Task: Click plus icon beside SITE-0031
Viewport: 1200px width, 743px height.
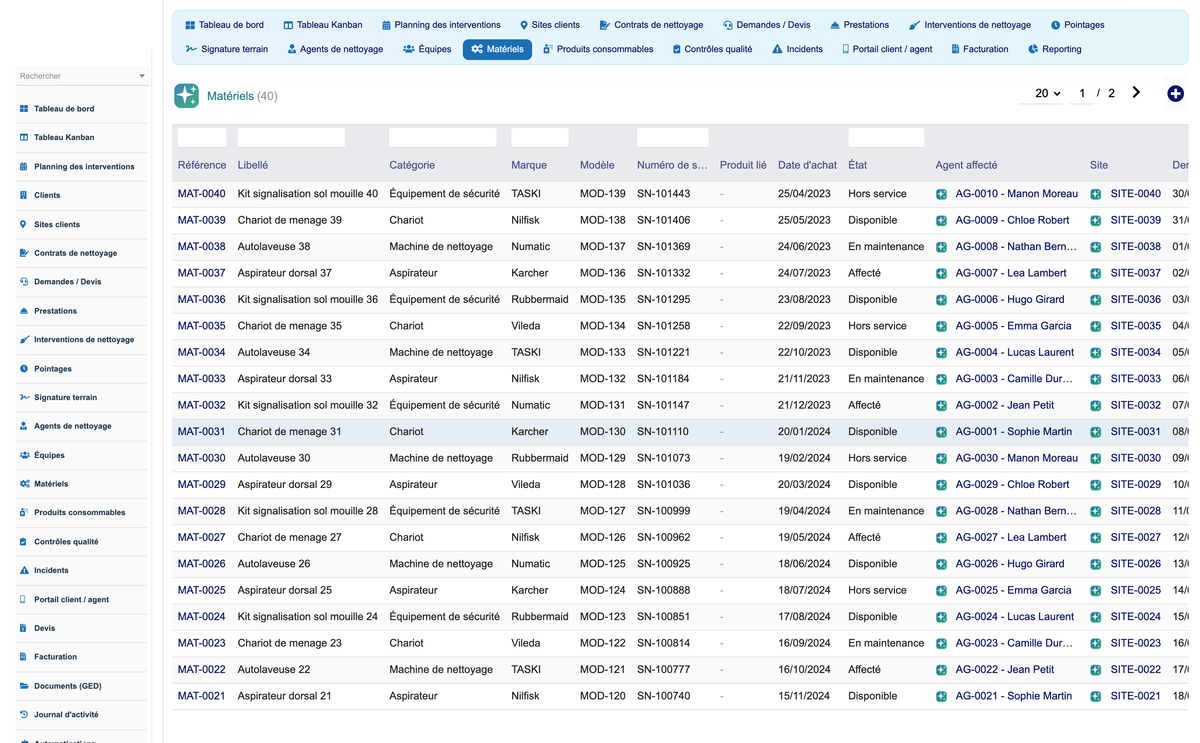Action: [1096, 432]
